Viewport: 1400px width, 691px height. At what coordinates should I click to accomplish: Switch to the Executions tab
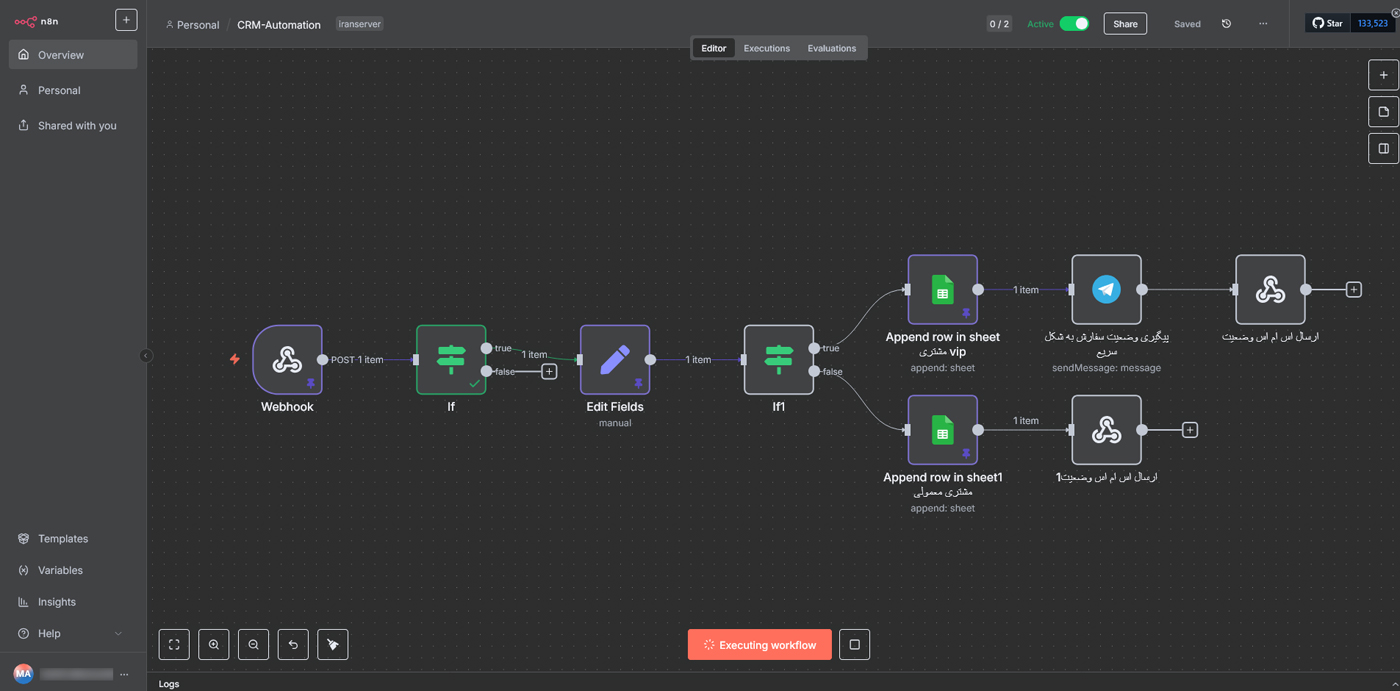766,48
